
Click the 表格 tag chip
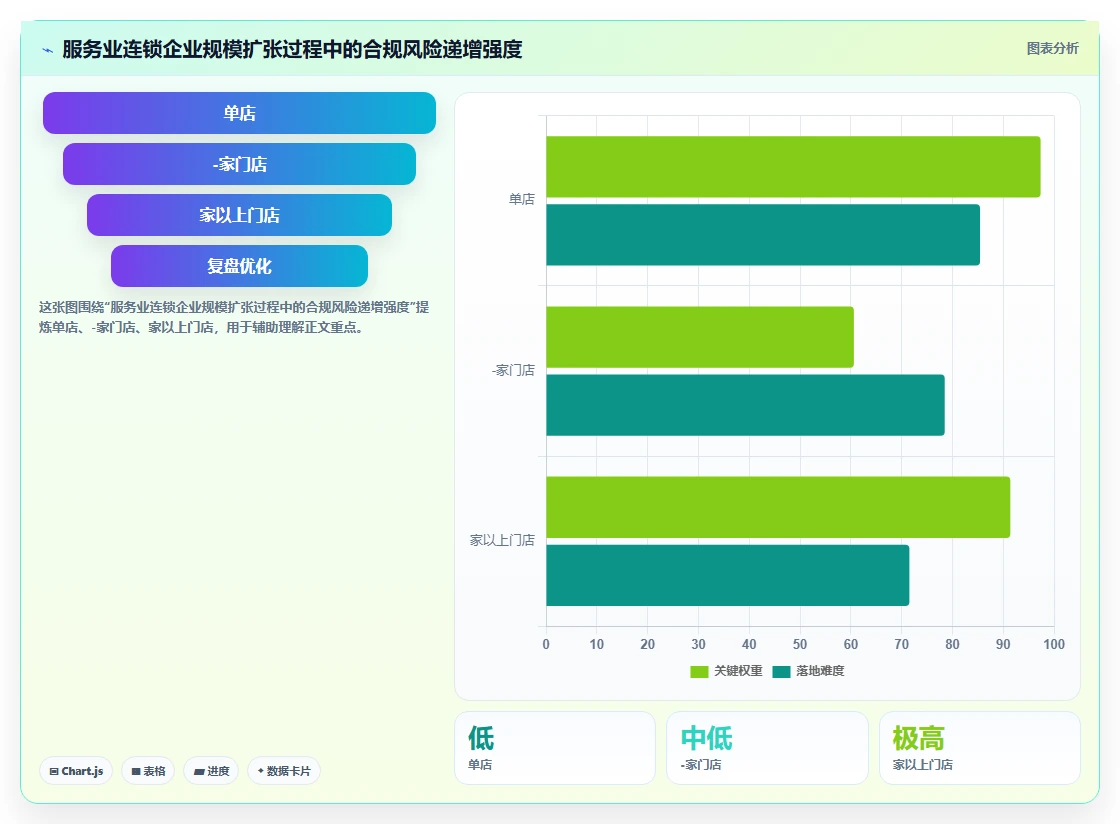tap(149, 771)
